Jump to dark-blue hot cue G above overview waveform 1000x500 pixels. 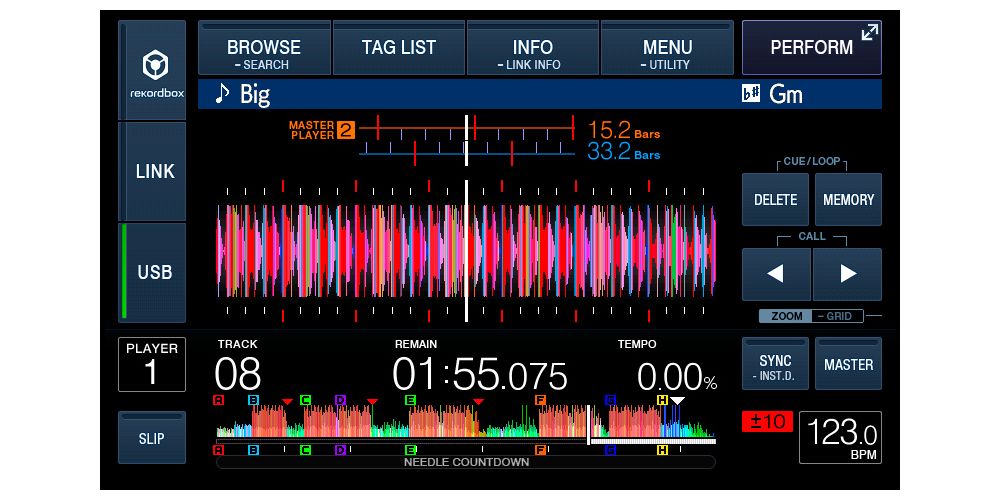(610, 400)
